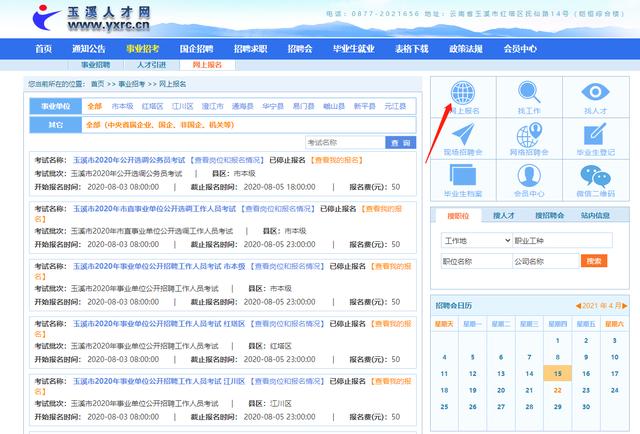Click the orange 搜索 button
640x434 pixels.
tap(594, 261)
